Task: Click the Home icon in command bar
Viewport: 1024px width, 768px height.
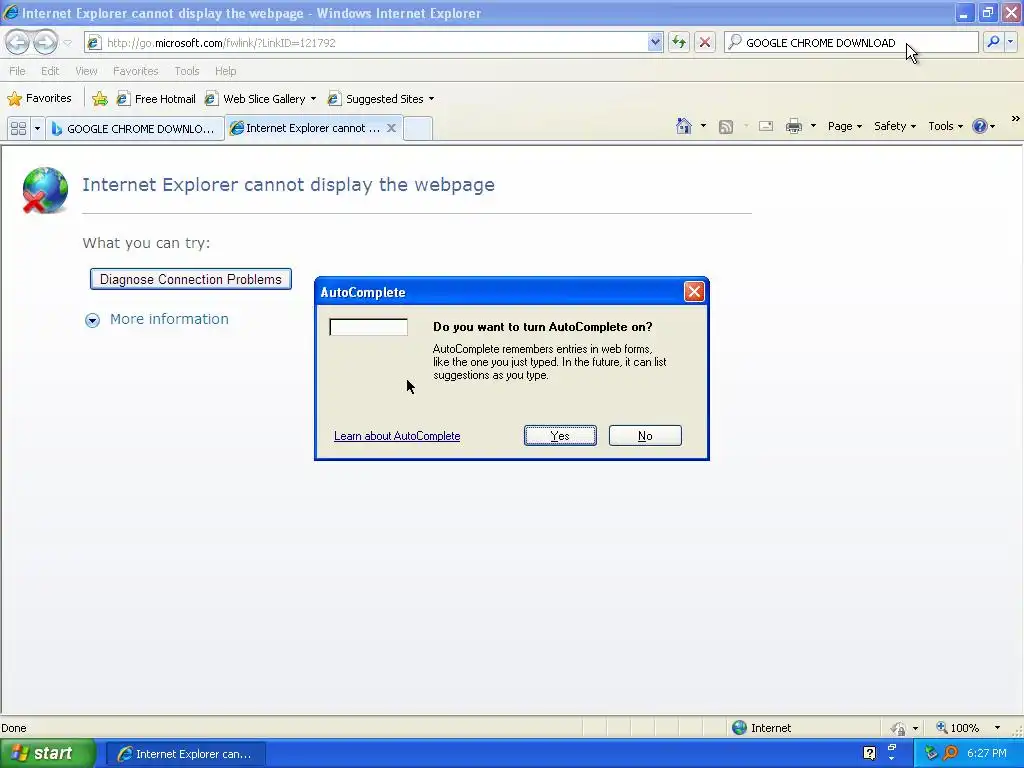Action: point(684,126)
